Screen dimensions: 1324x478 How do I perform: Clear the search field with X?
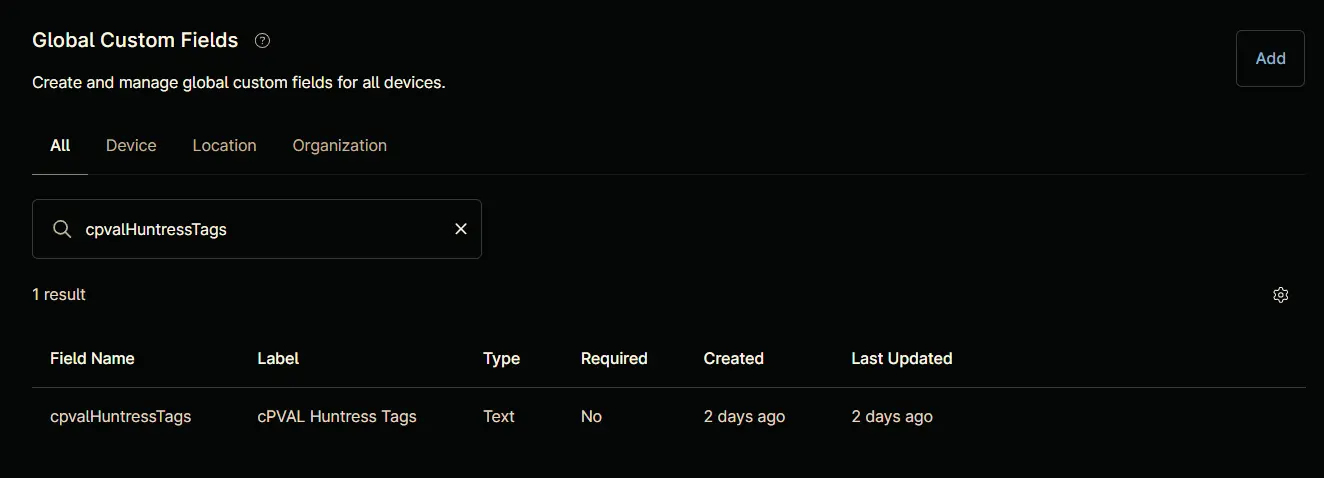pyautogui.click(x=461, y=229)
